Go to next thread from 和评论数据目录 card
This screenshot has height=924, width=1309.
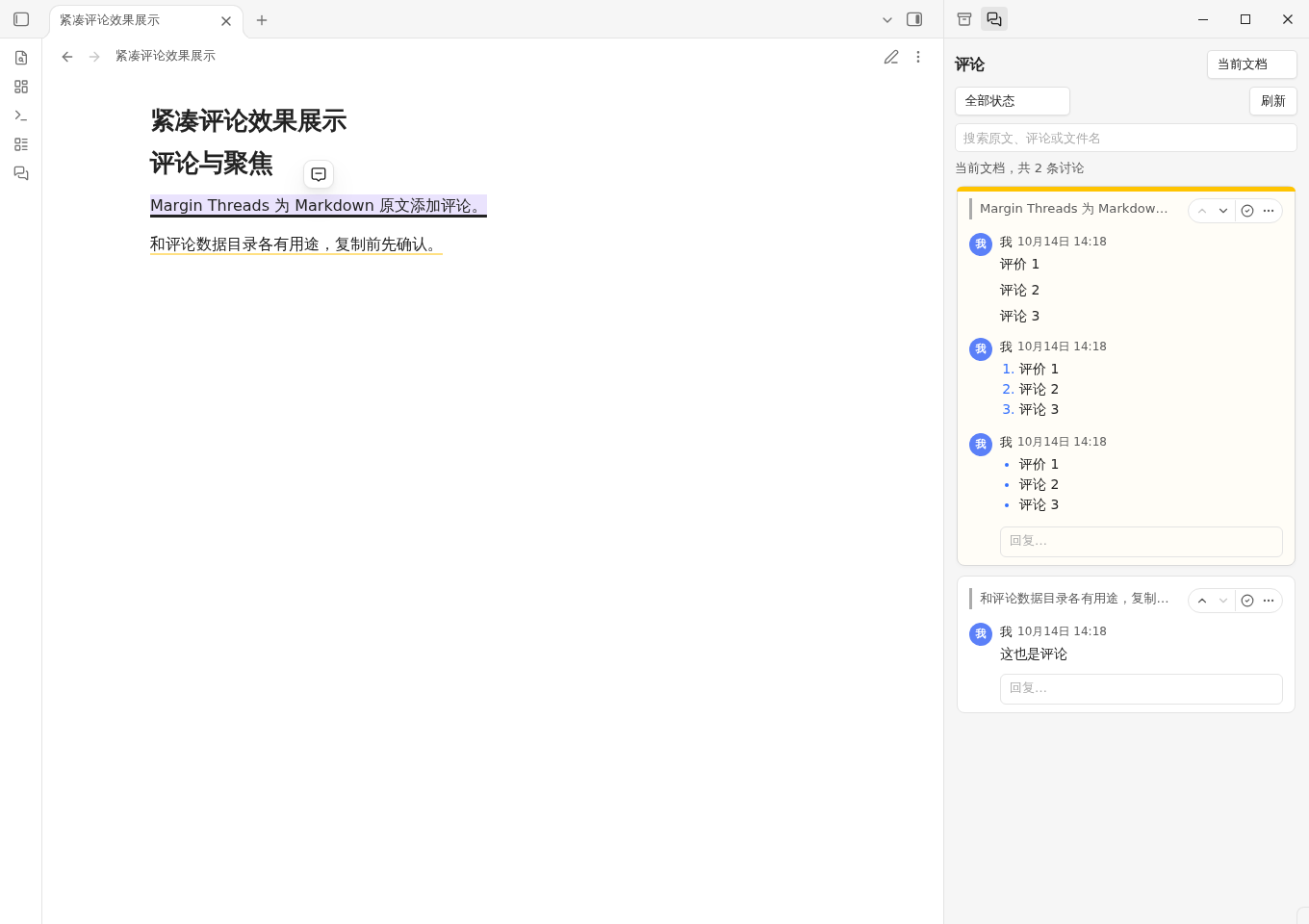pyautogui.click(x=1223, y=601)
